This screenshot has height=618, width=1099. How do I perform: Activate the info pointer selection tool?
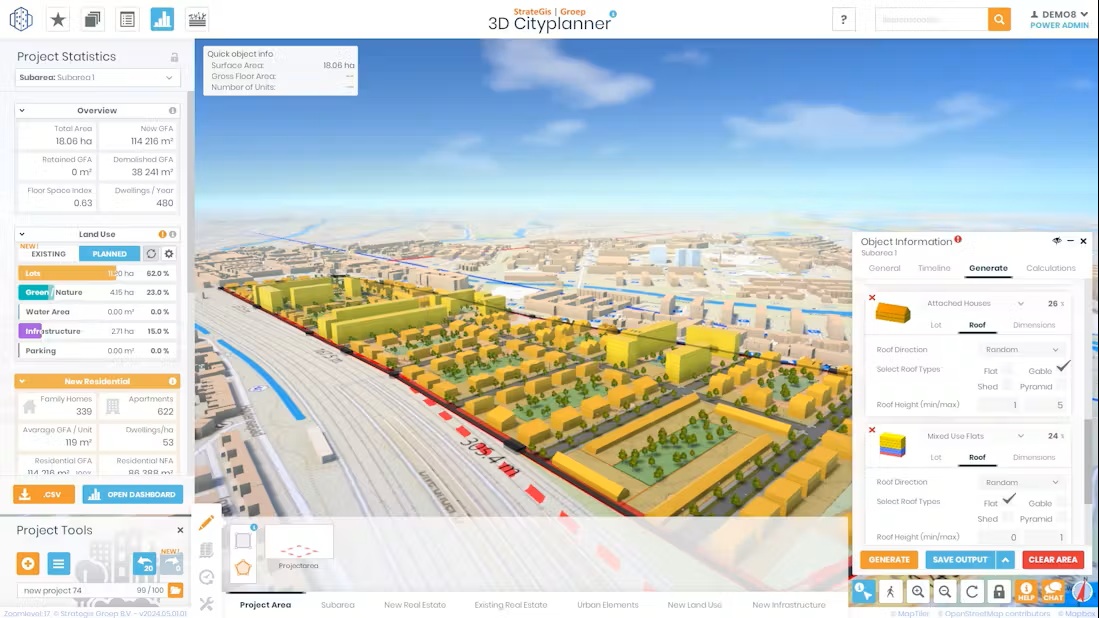tap(864, 591)
